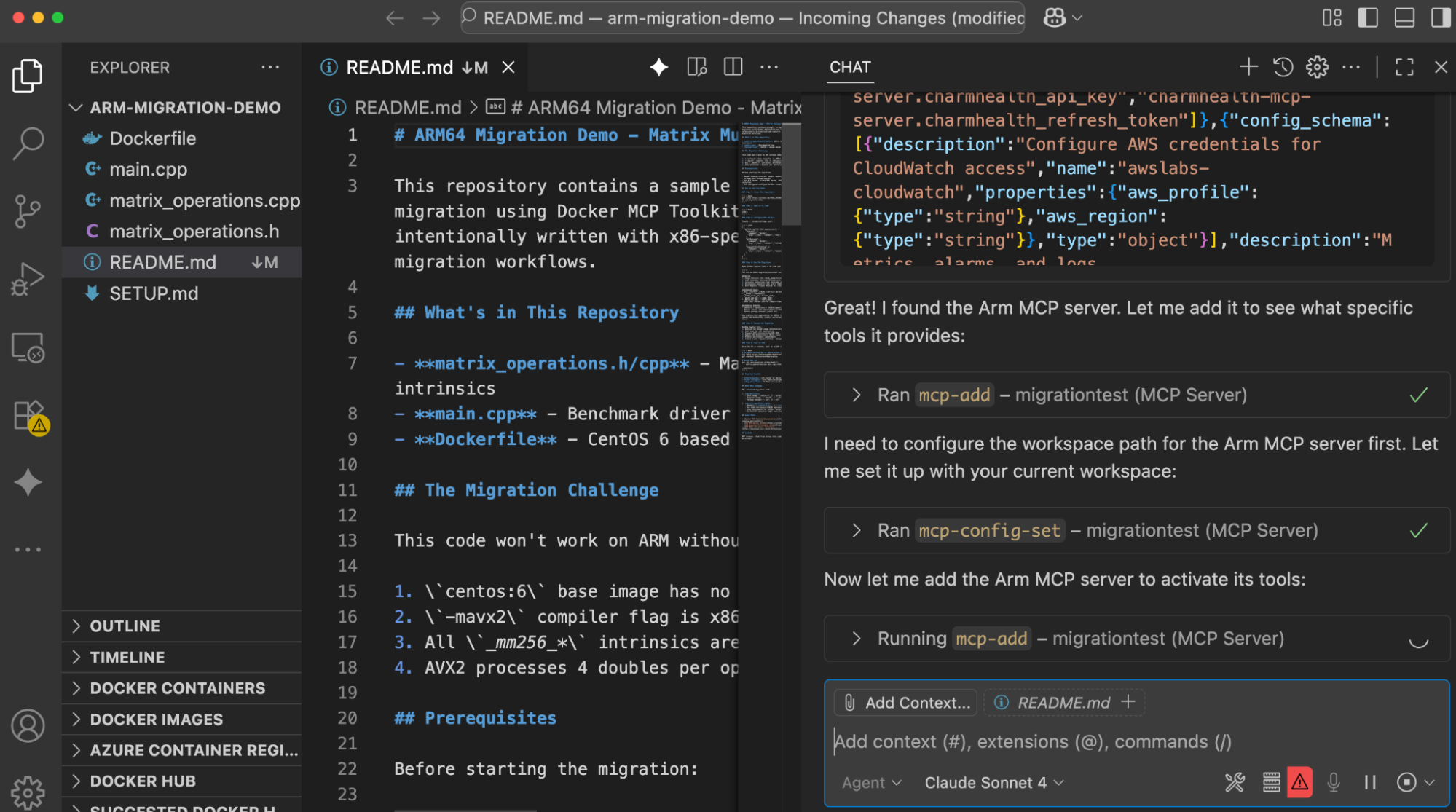The image size is (1456, 812).
Task: Start a new chat with the plus icon
Action: pyautogui.click(x=1248, y=66)
